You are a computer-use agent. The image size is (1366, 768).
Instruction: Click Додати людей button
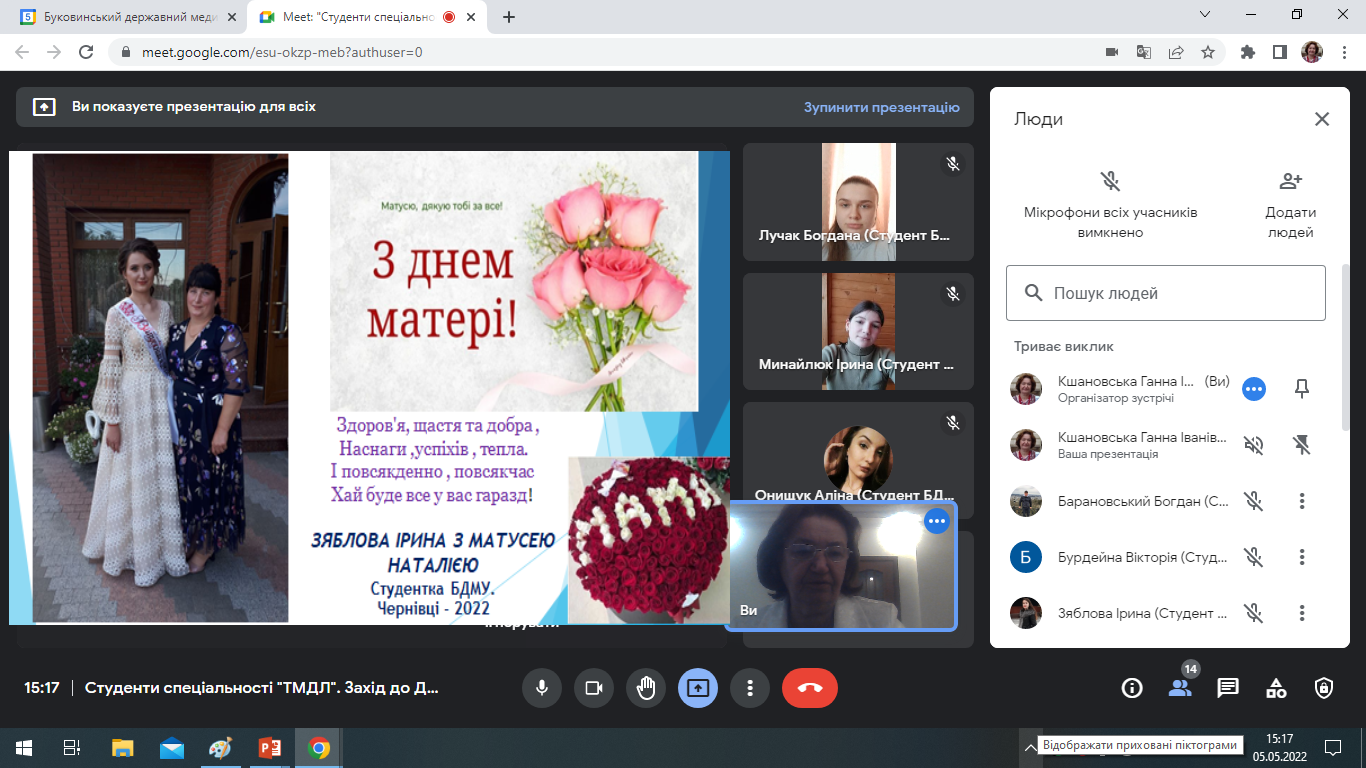click(1290, 205)
